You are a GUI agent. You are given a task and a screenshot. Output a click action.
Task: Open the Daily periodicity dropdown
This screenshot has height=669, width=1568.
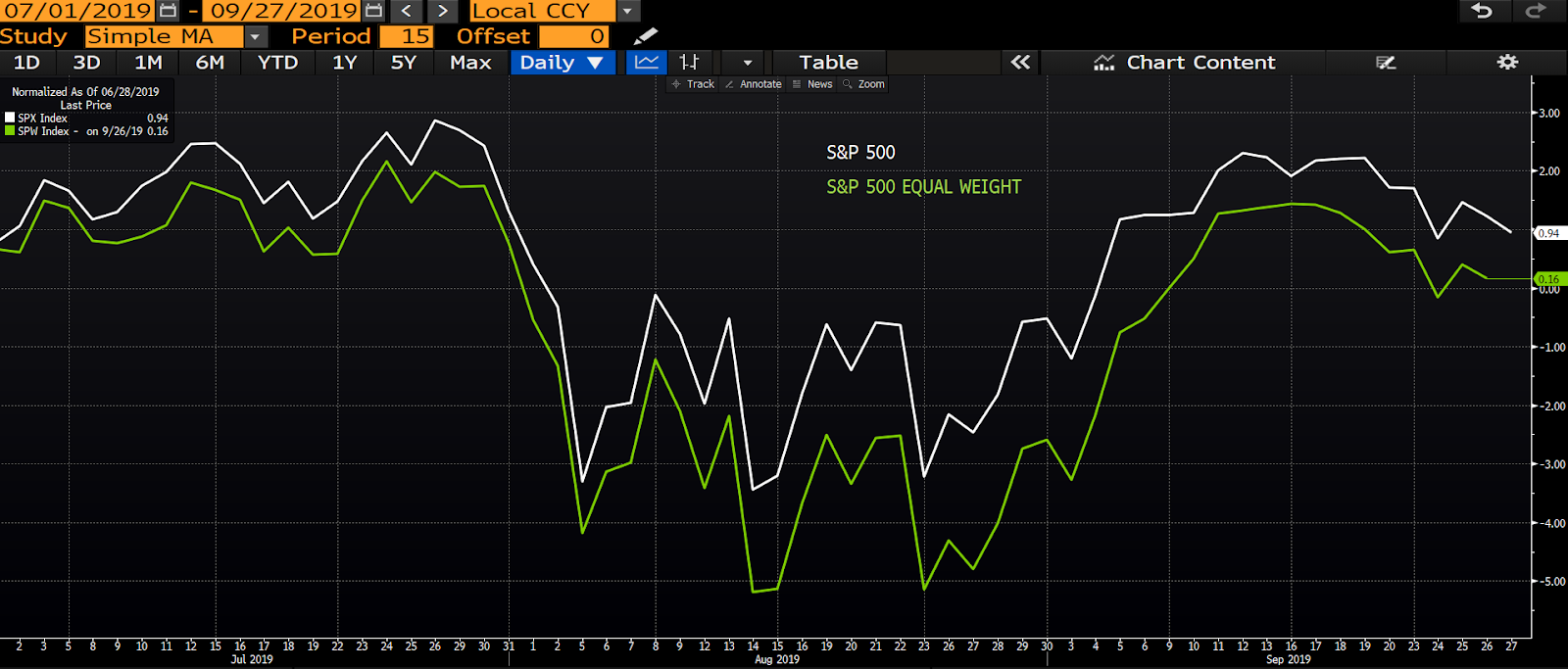pyautogui.click(x=563, y=62)
